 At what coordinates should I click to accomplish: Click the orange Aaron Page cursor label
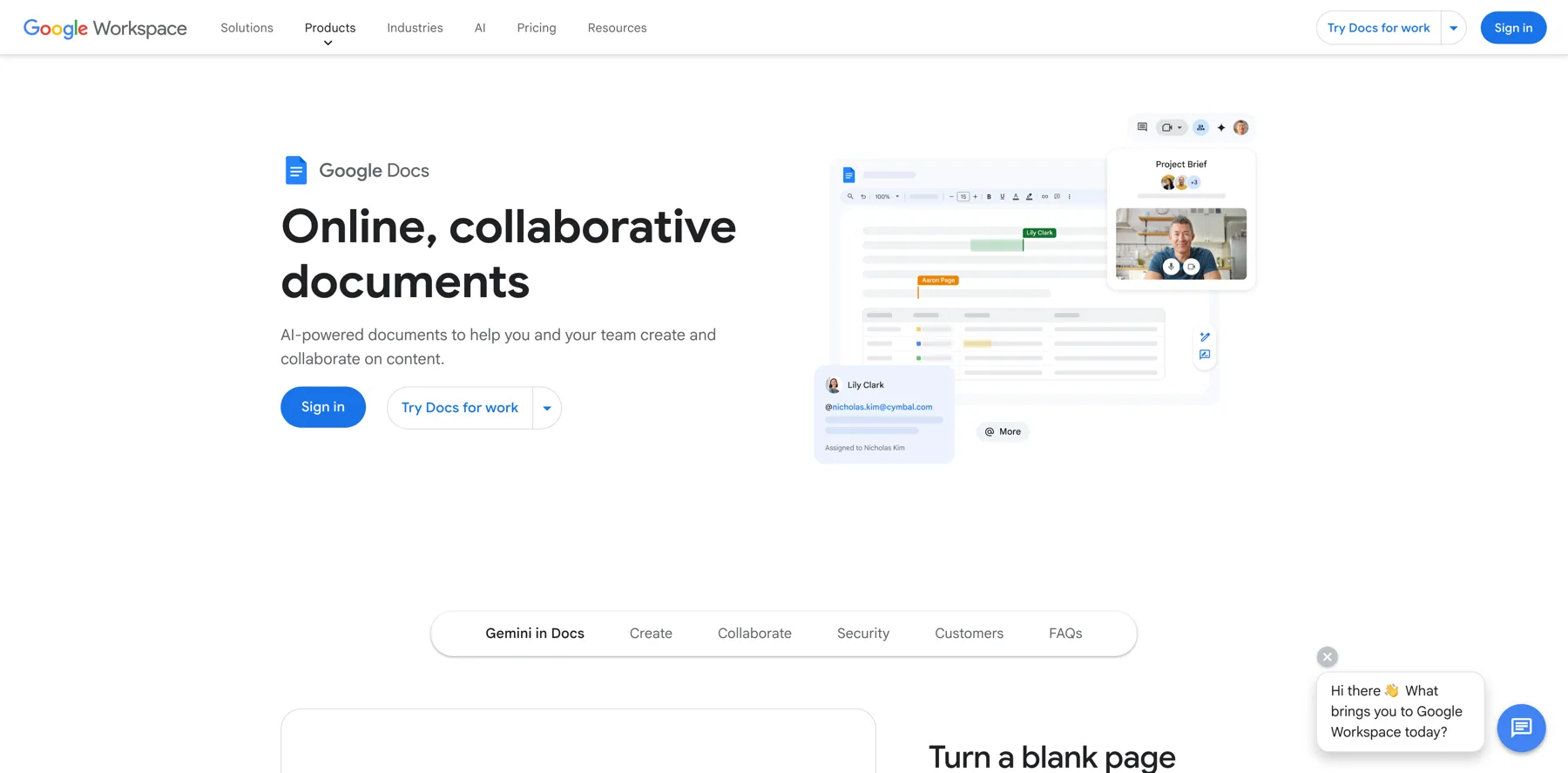click(x=938, y=281)
